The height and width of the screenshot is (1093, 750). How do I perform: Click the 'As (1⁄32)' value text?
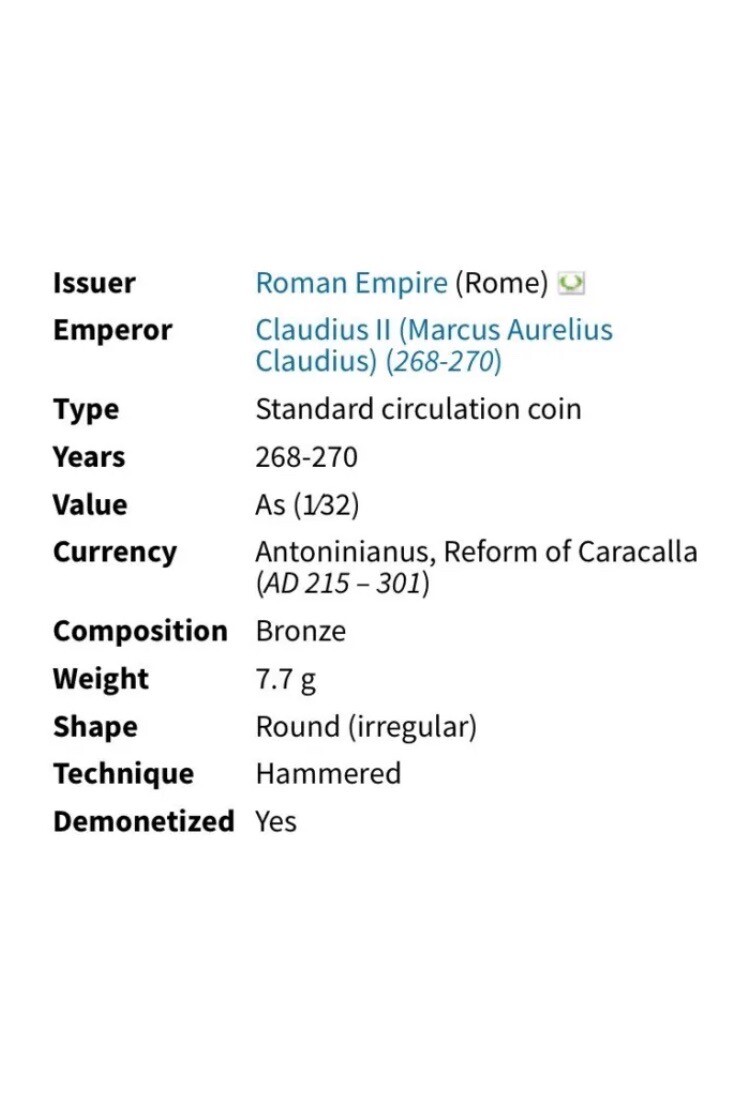coord(307,505)
